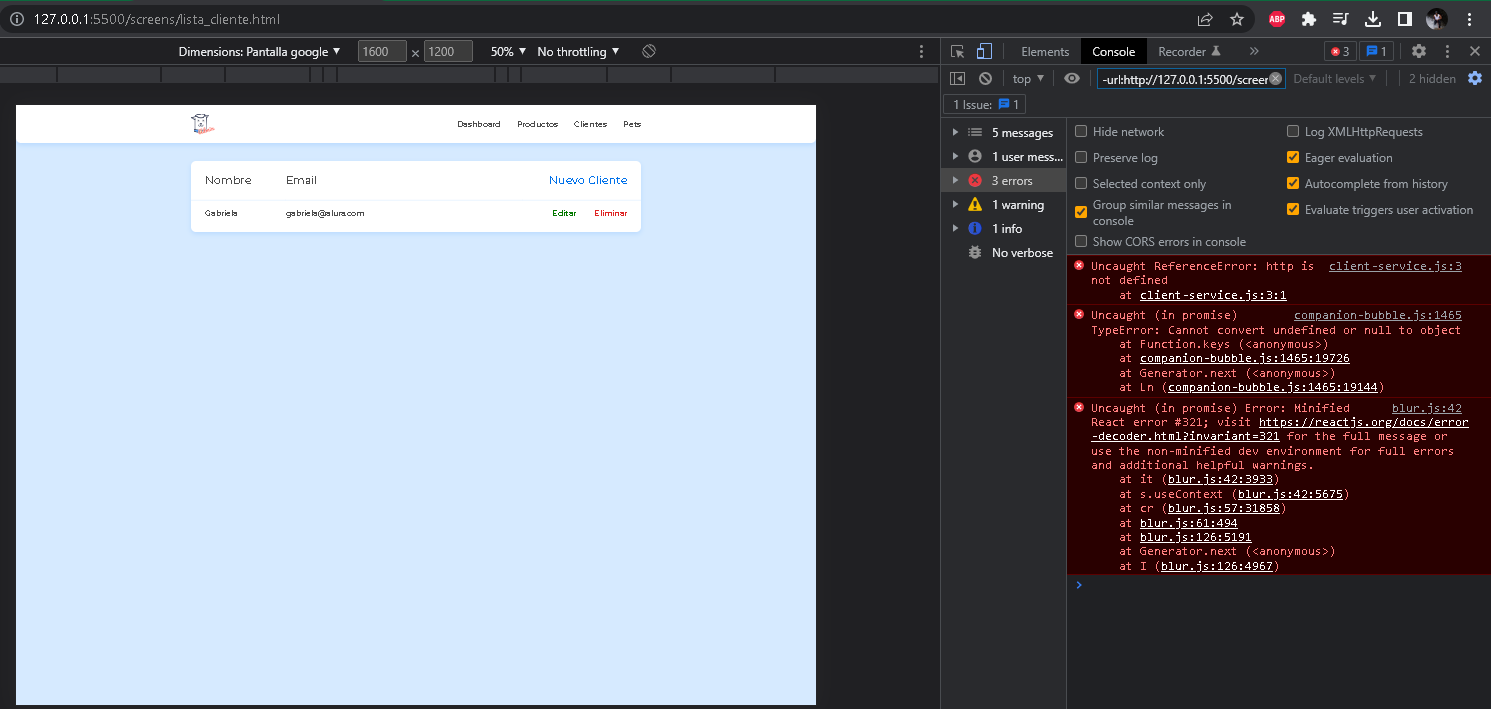Open the Chrome profile avatar
The height and width of the screenshot is (709, 1491).
pyautogui.click(x=1437, y=19)
